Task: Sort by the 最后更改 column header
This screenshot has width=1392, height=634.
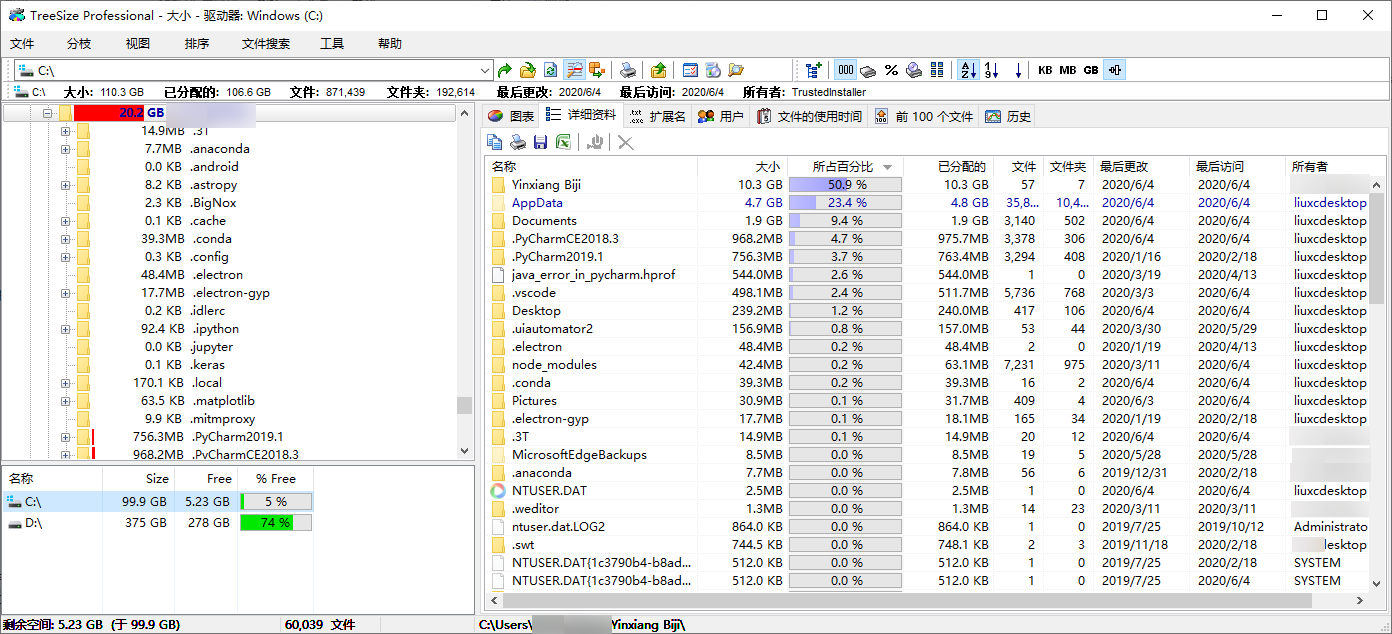Action: tap(1142, 167)
